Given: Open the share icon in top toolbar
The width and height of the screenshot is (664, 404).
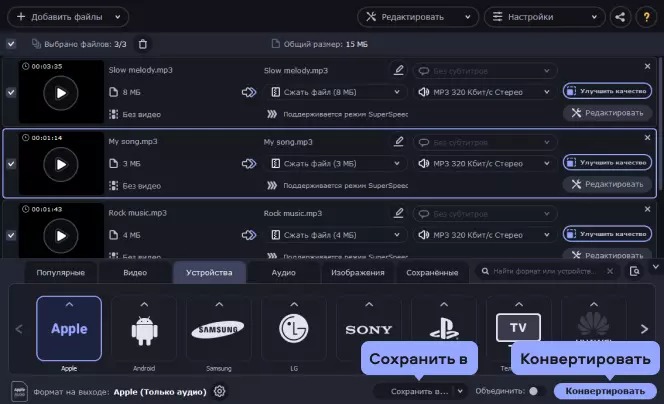Looking at the screenshot, I should click(620, 17).
